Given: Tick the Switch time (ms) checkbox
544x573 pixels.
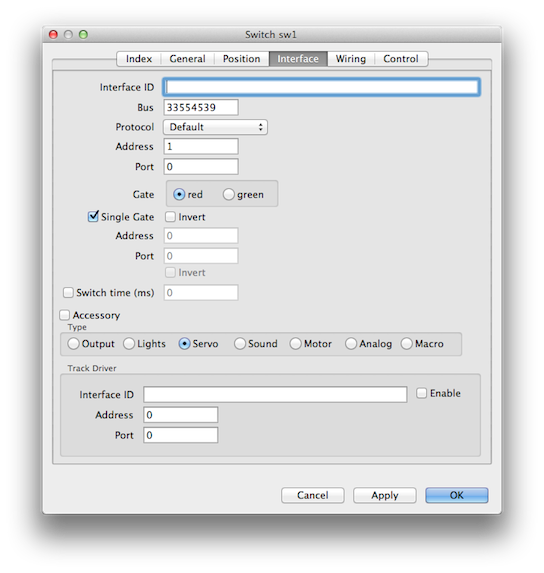Looking at the screenshot, I should [x=68, y=292].
